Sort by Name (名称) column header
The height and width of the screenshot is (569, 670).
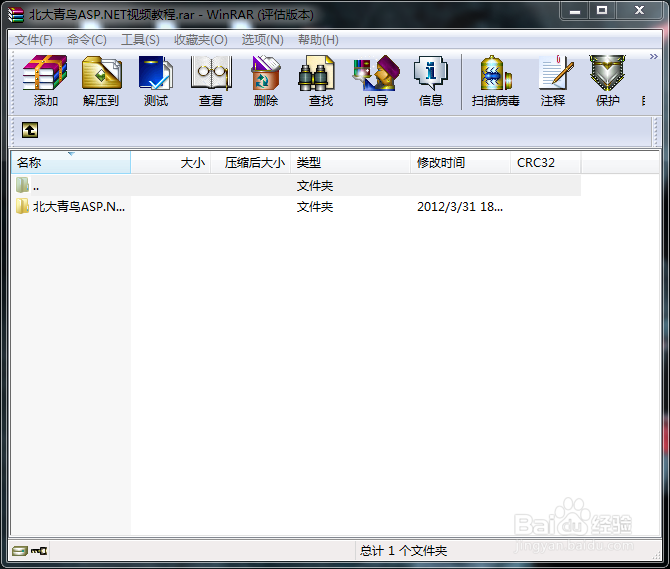pyautogui.click(x=71, y=162)
